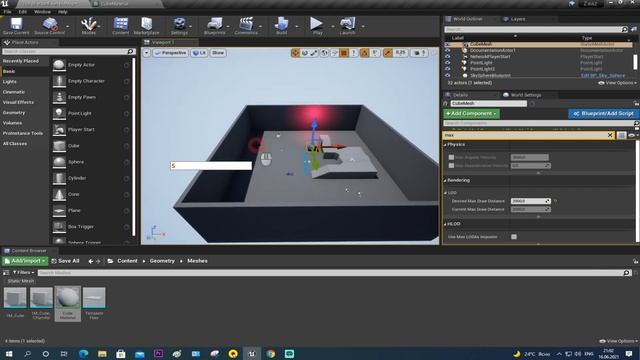The image size is (640, 360).
Task: Toggle the Max Angular Velocity checkbox
Action: 451,157
